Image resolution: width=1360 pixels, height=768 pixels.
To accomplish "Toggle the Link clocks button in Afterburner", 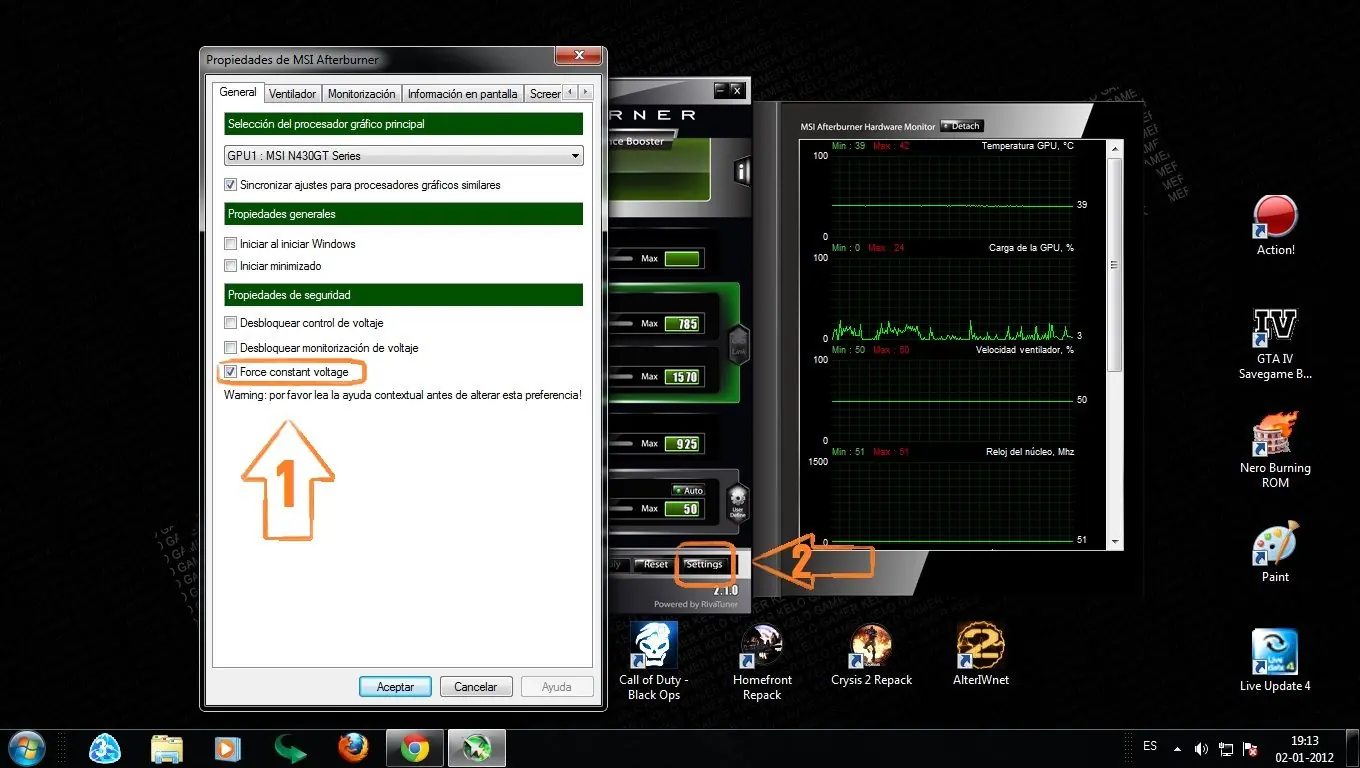I will pyautogui.click(x=740, y=346).
